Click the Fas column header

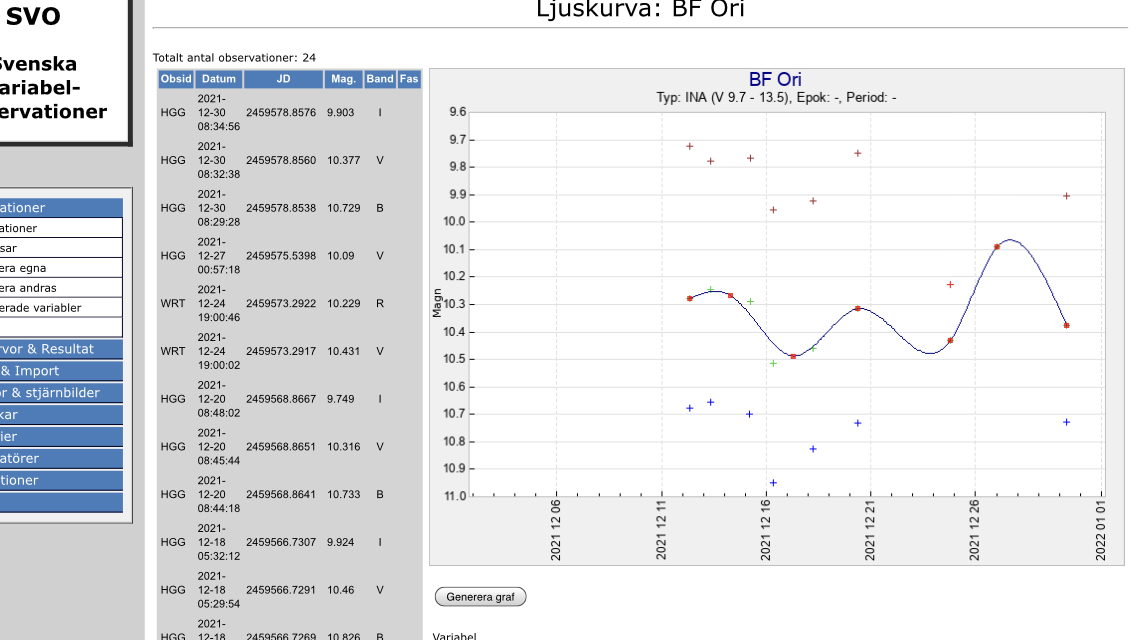[x=409, y=79]
